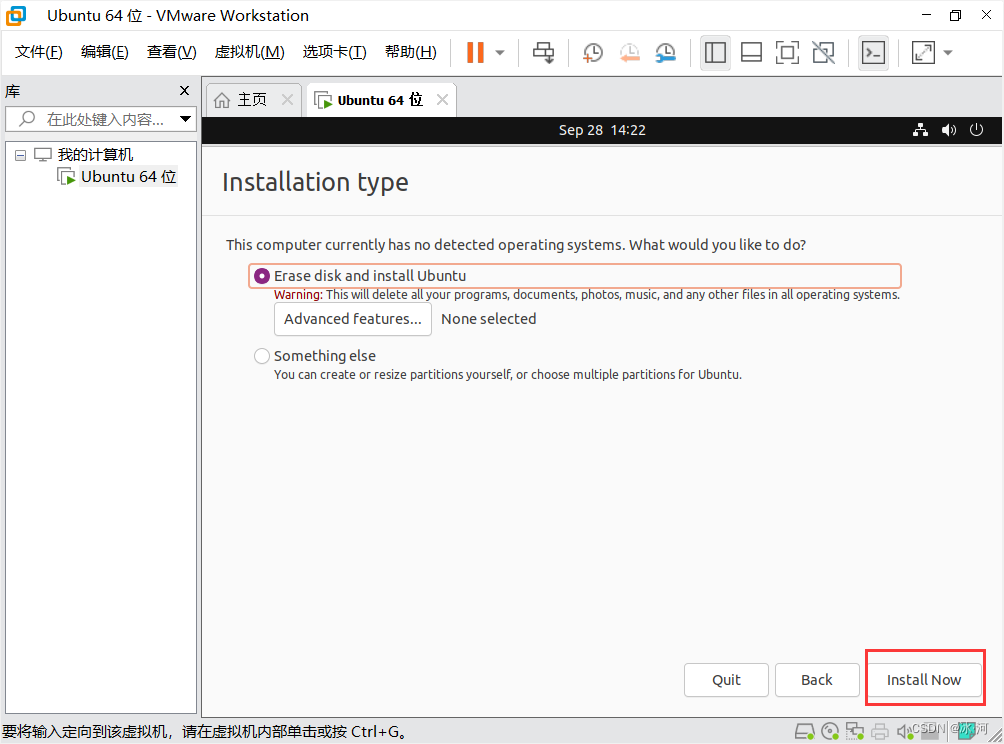Open the 选项卡(T) menu

[334, 52]
